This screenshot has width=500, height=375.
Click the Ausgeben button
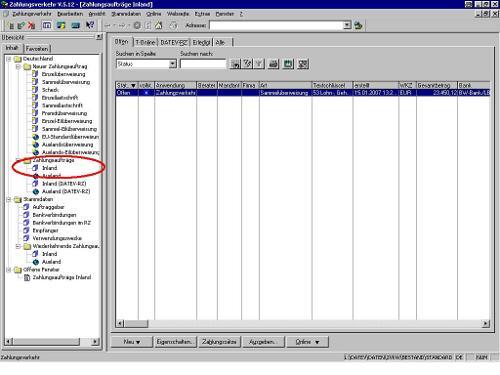tap(263, 342)
